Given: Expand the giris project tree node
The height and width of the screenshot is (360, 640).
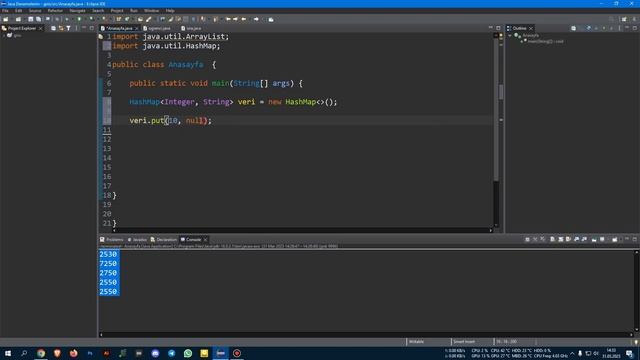Looking at the screenshot, I should (x=4, y=36).
